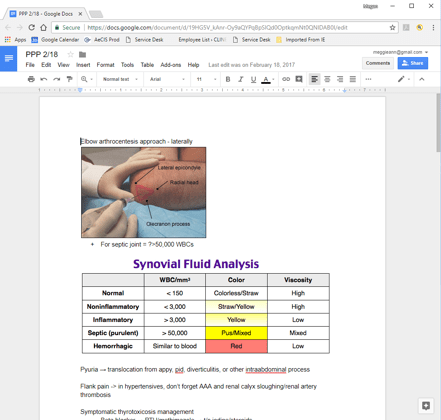Click the blue Share button

pos(413,63)
